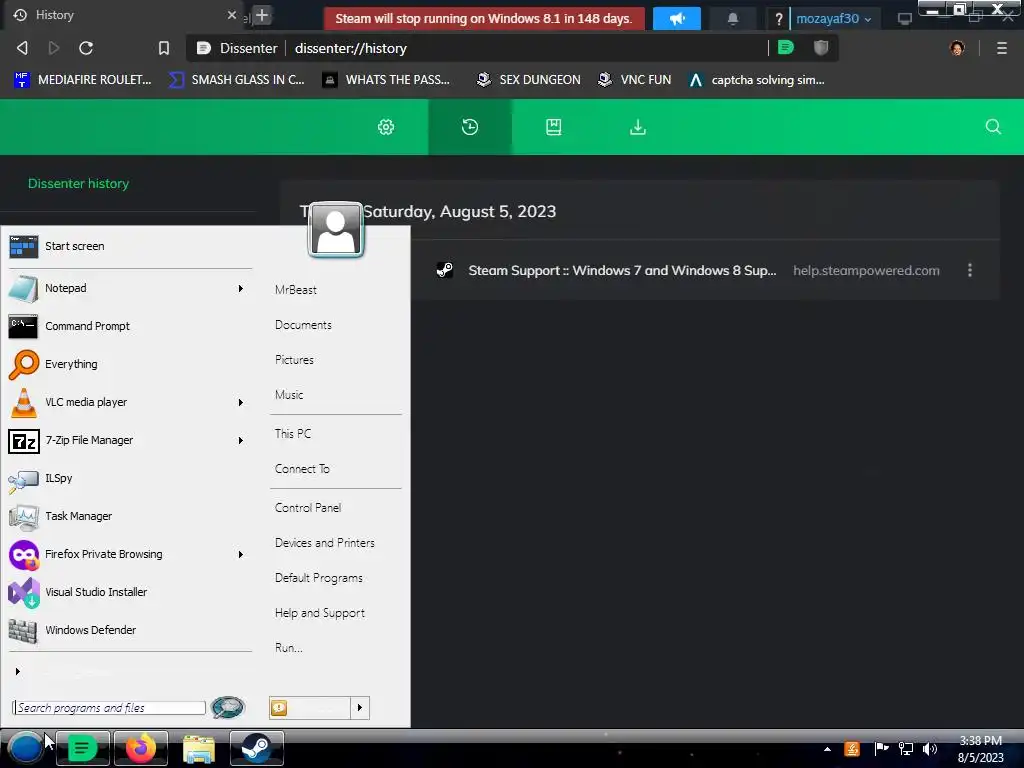Expand 7-Zip File Manager jump list arrow
Image resolution: width=1024 pixels, height=768 pixels.
pyautogui.click(x=240, y=440)
